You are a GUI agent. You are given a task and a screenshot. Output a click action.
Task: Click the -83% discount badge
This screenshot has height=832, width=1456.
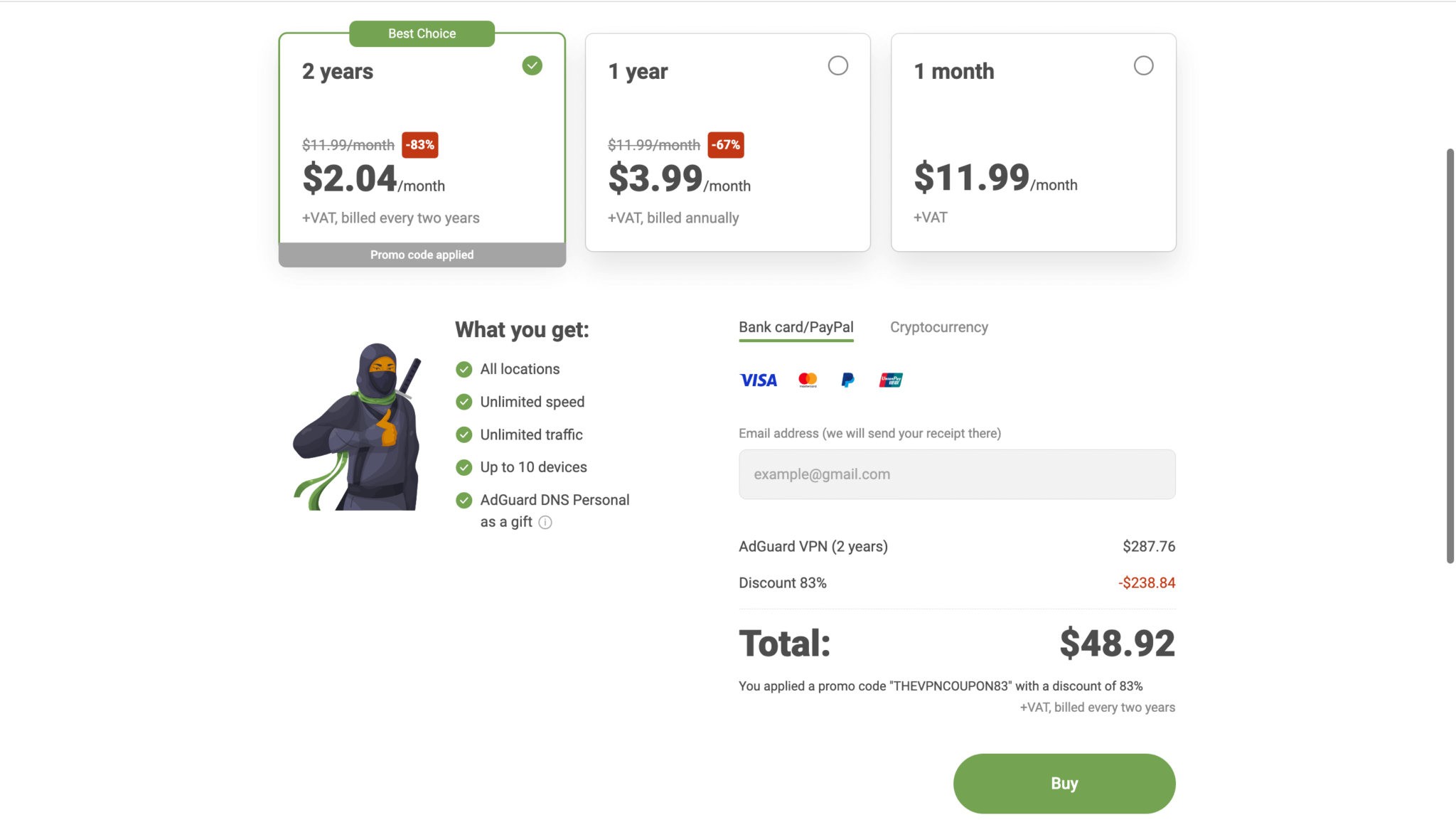pyautogui.click(x=420, y=145)
